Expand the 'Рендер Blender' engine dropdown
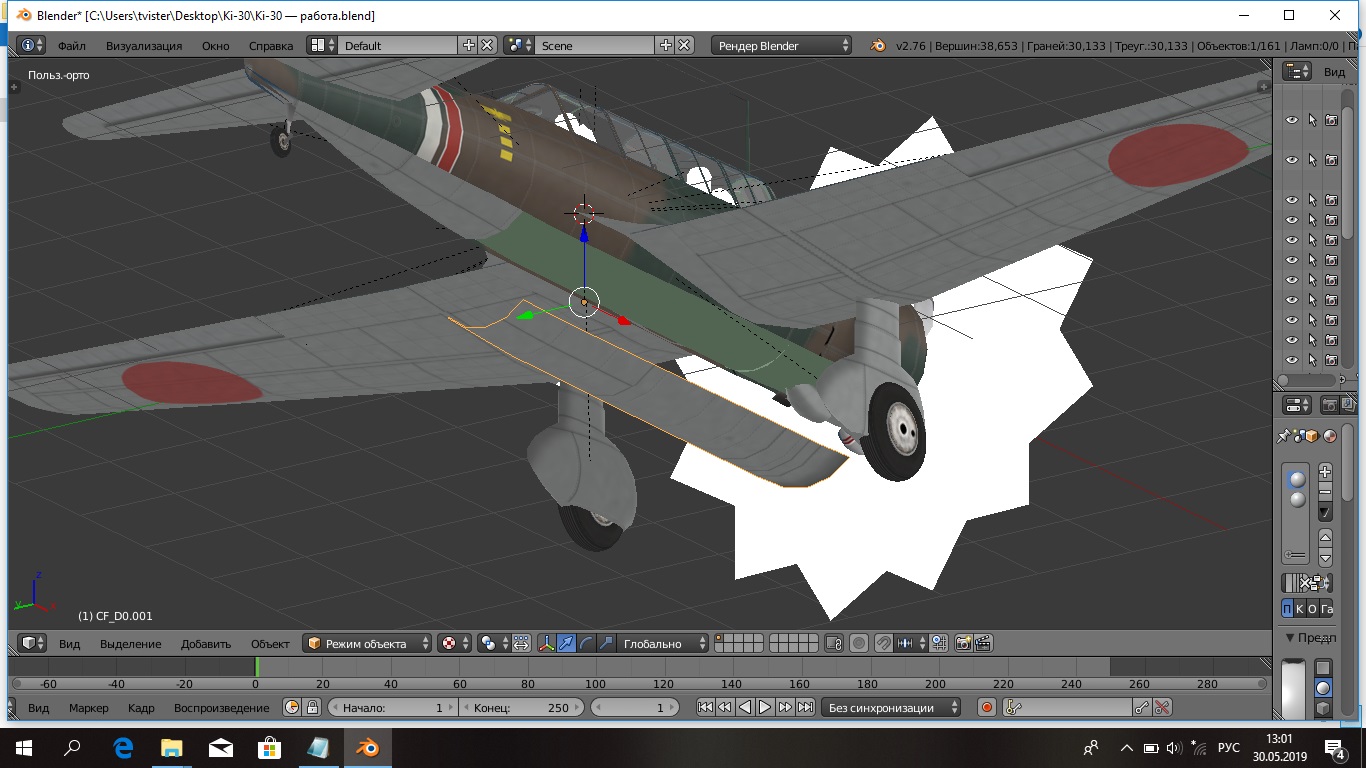Screen dimensions: 1366x768 point(782,46)
